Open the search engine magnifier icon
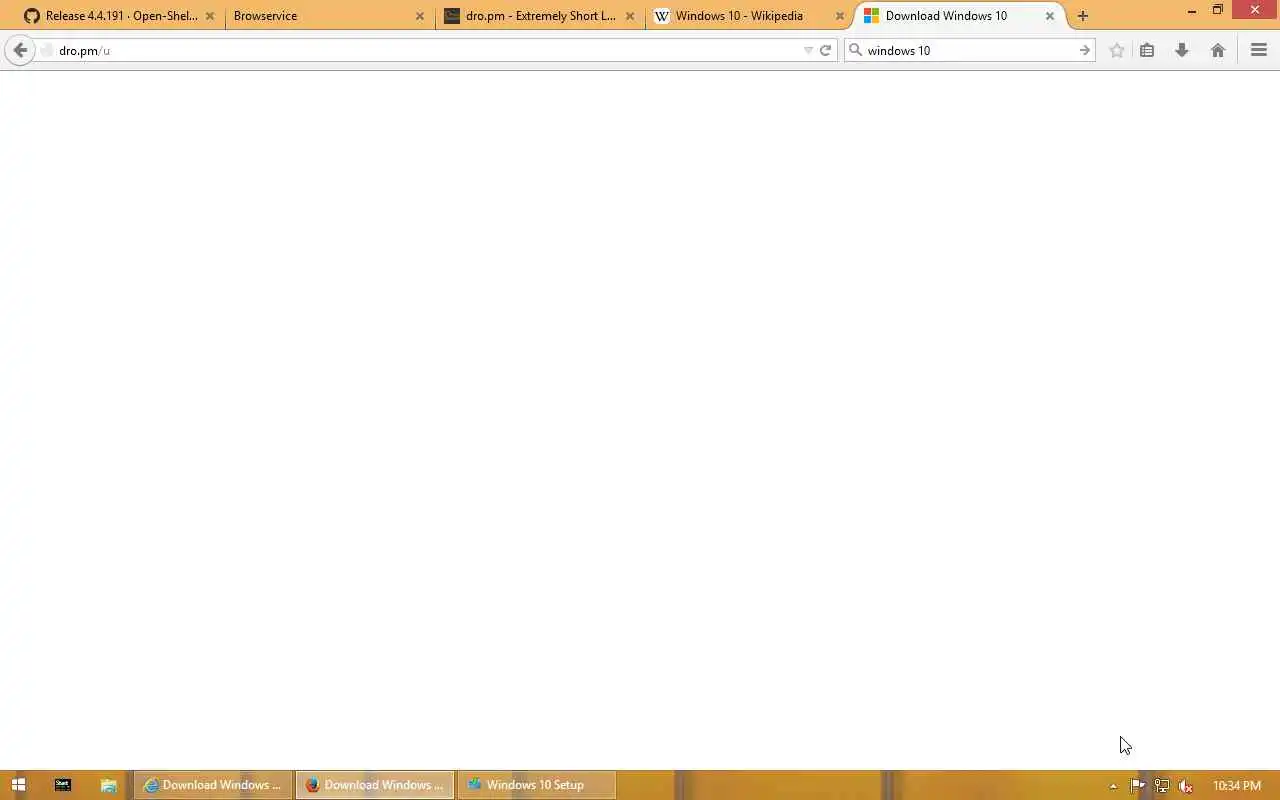 (856, 50)
